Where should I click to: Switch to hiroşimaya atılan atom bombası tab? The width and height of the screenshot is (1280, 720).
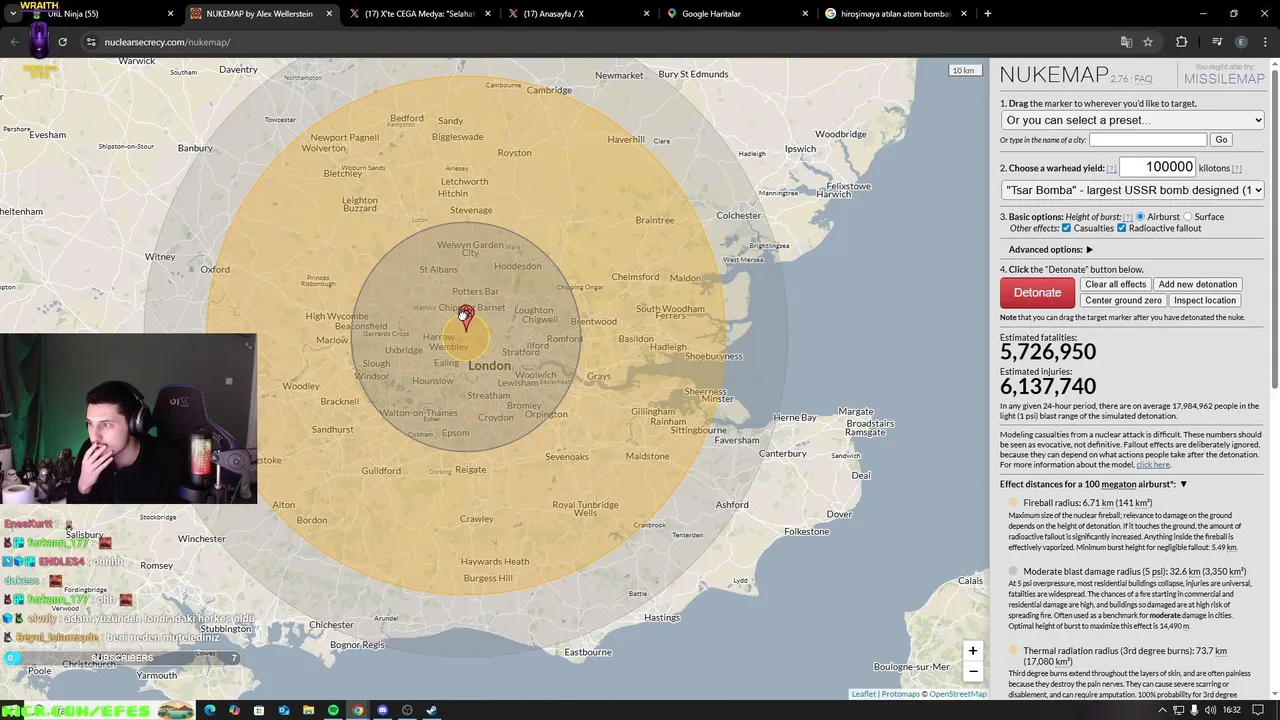click(x=896, y=14)
